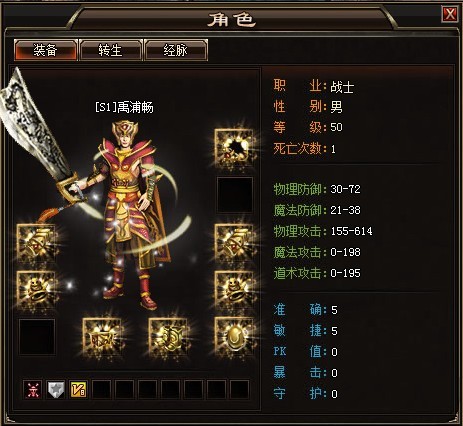Click the silver star shield badge icon
The image size is (463, 426).
coord(56,389)
